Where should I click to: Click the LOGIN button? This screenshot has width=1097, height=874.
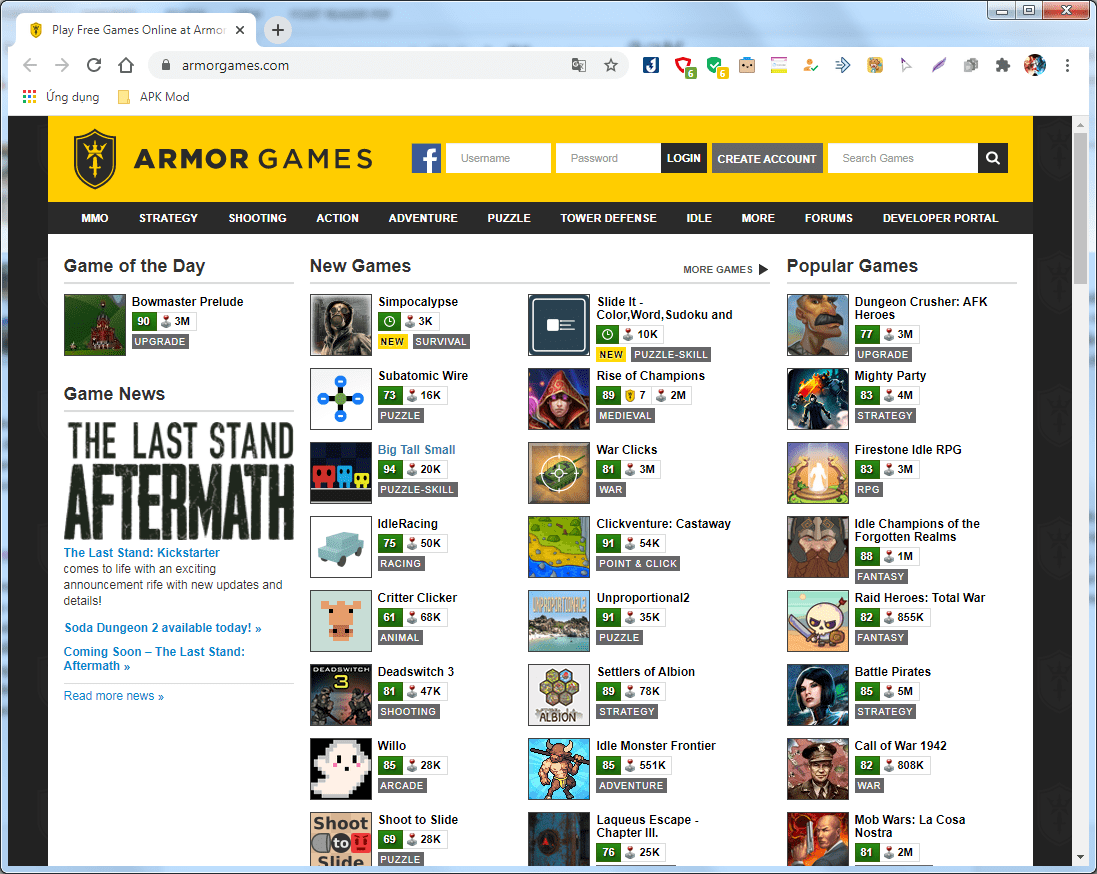pos(684,158)
